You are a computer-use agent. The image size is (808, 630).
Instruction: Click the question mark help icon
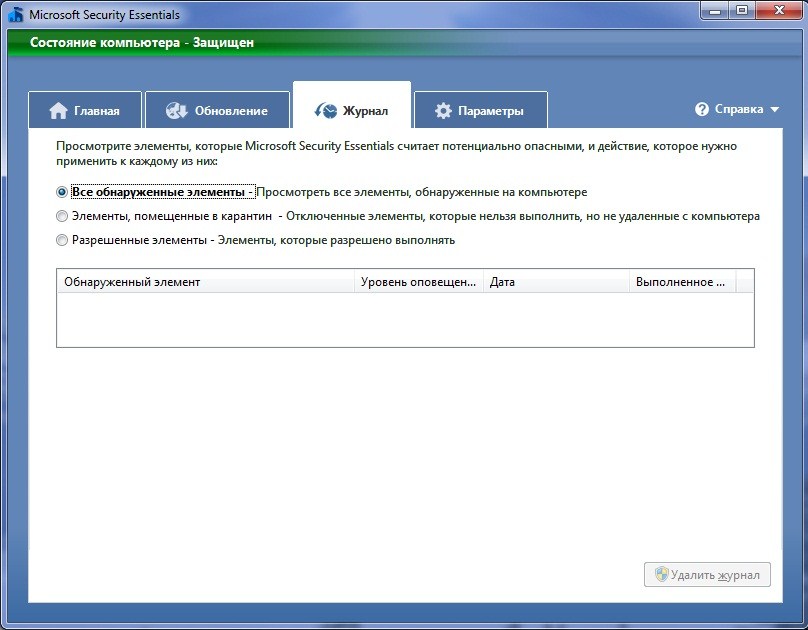coord(702,109)
